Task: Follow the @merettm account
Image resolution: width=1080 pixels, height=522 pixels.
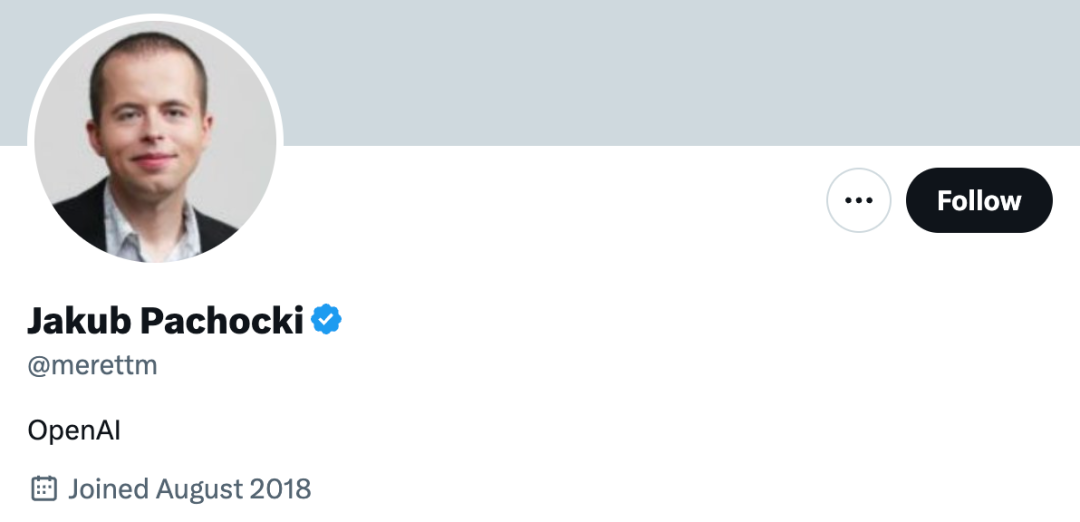Action: point(978,201)
